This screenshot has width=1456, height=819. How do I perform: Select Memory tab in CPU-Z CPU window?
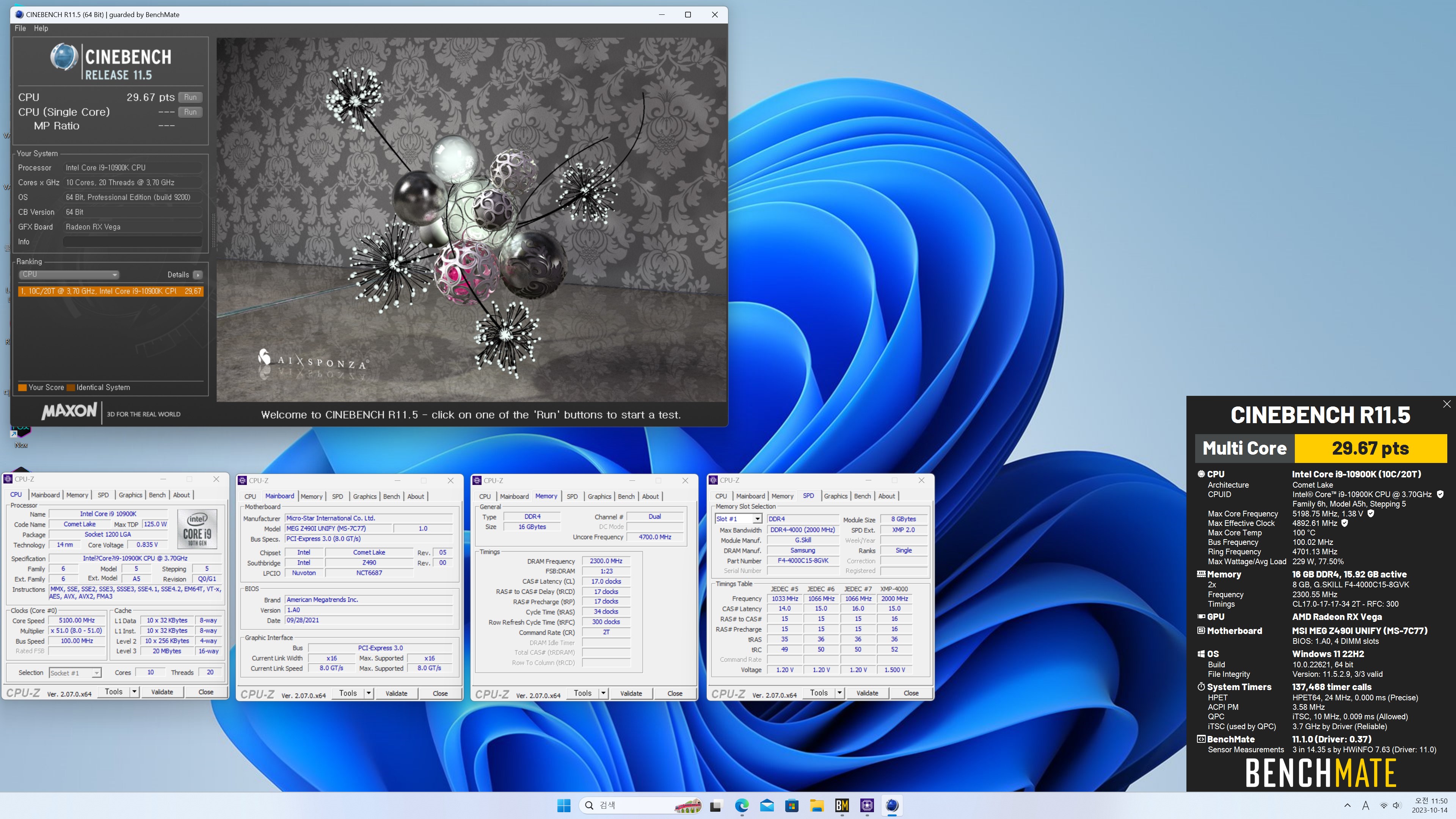77,494
